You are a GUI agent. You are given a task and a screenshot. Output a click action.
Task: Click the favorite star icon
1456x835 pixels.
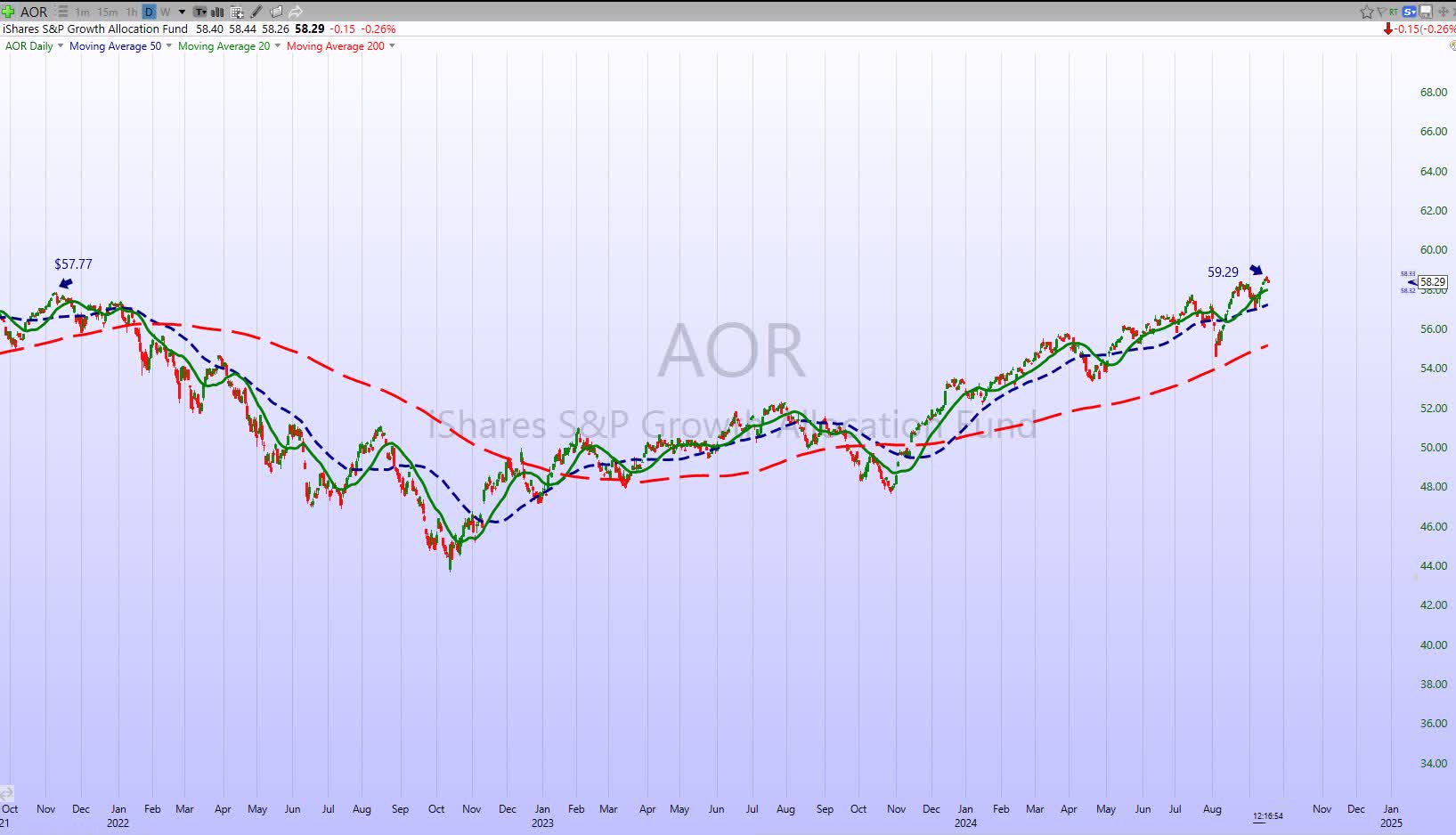(x=1367, y=12)
